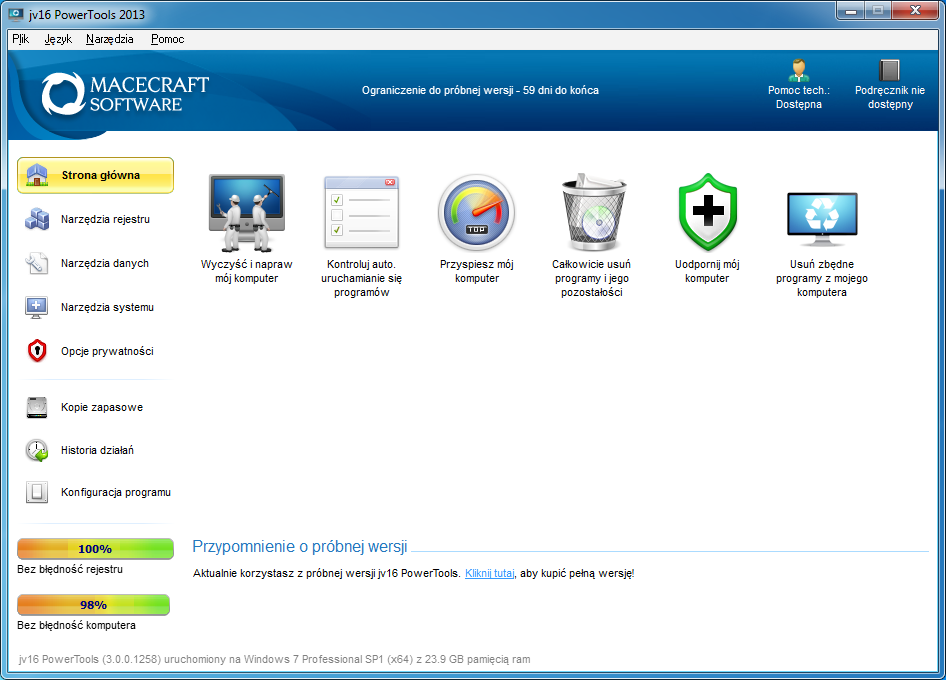Click the Pomoc tech. support person icon
This screenshot has height=680, width=946.
[799, 70]
